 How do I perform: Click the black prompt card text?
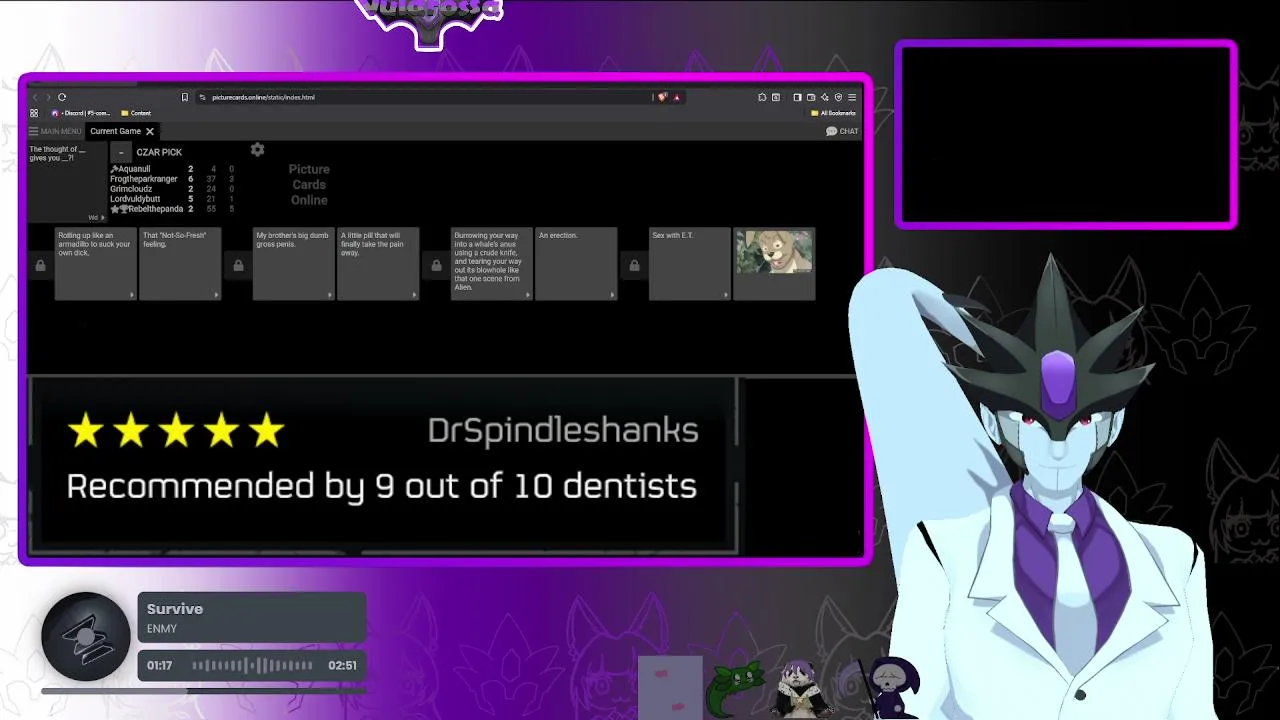tap(58, 153)
